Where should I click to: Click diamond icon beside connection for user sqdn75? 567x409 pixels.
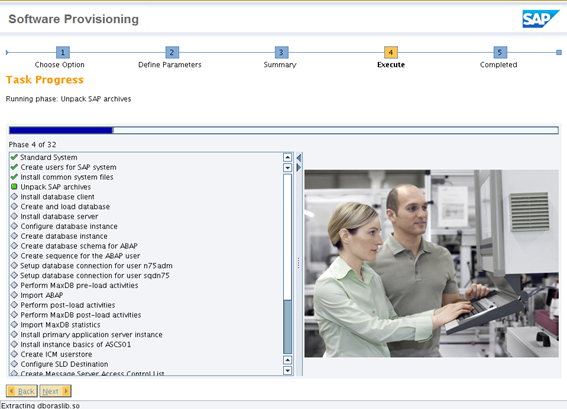click(x=14, y=275)
